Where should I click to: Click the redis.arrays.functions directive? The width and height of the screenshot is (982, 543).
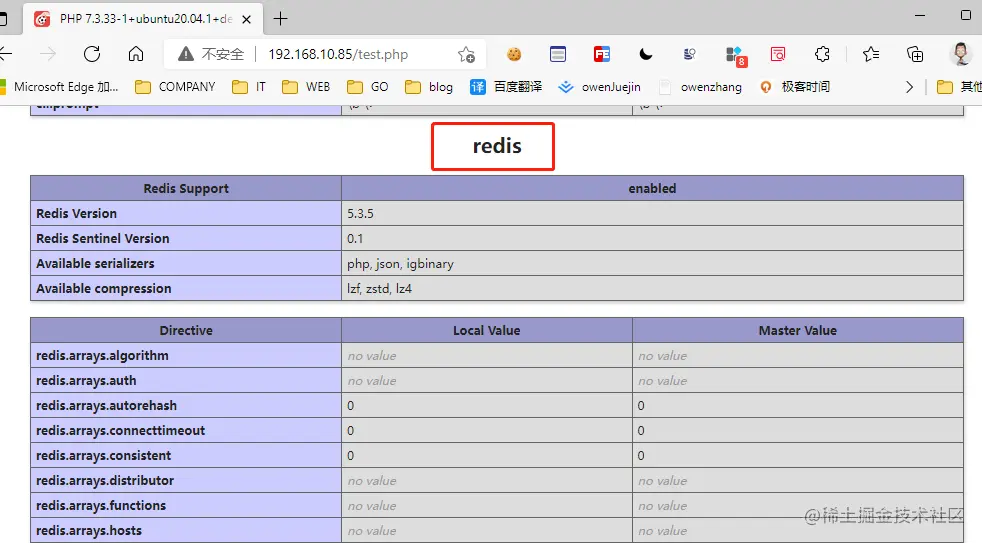pos(101,506)
